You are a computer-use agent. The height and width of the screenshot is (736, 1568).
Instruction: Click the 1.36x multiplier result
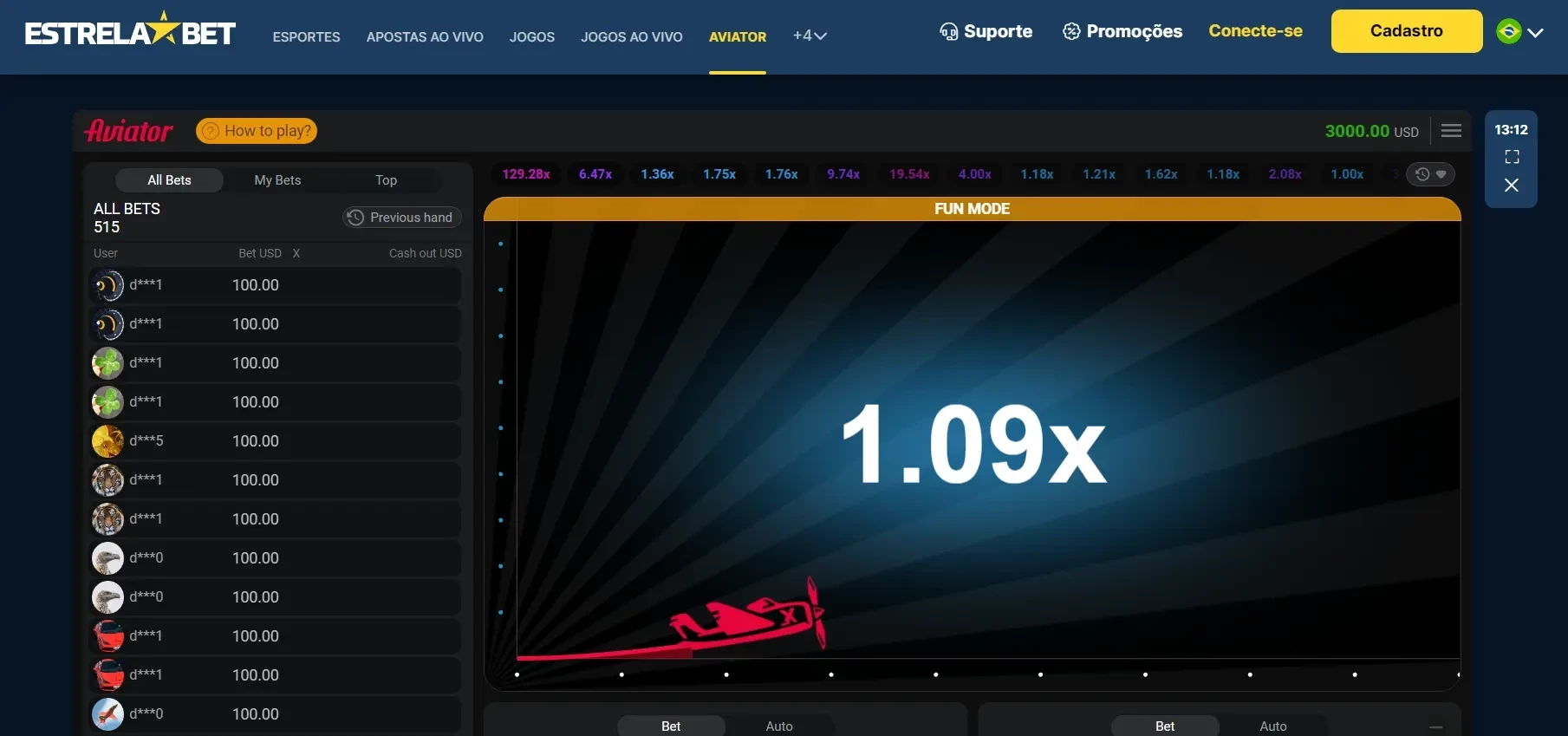pos(657,174)
